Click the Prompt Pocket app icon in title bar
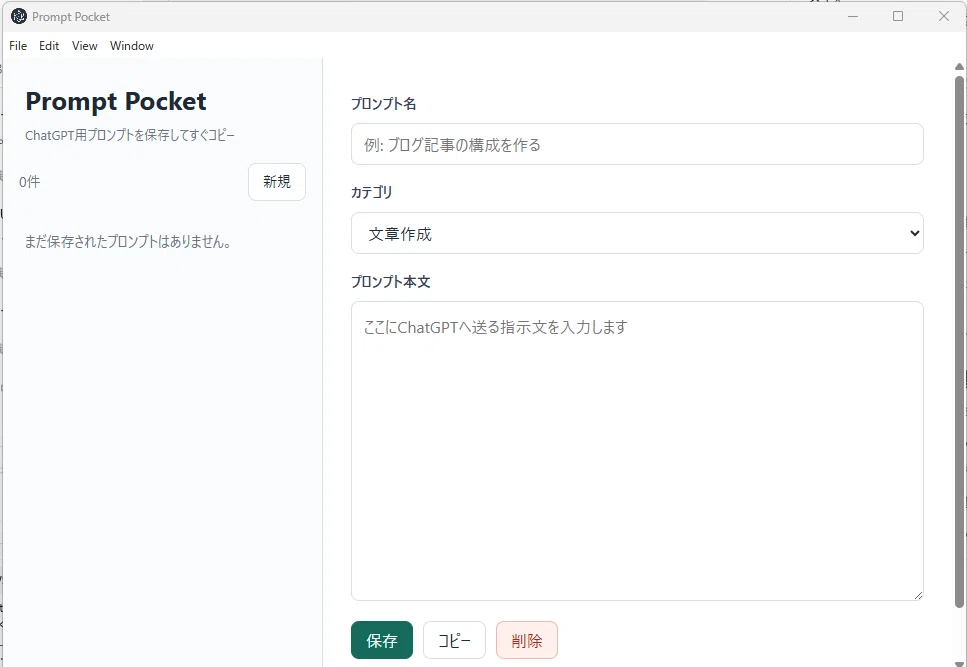Viewport: 967px width, 667px height. [19, 17]
